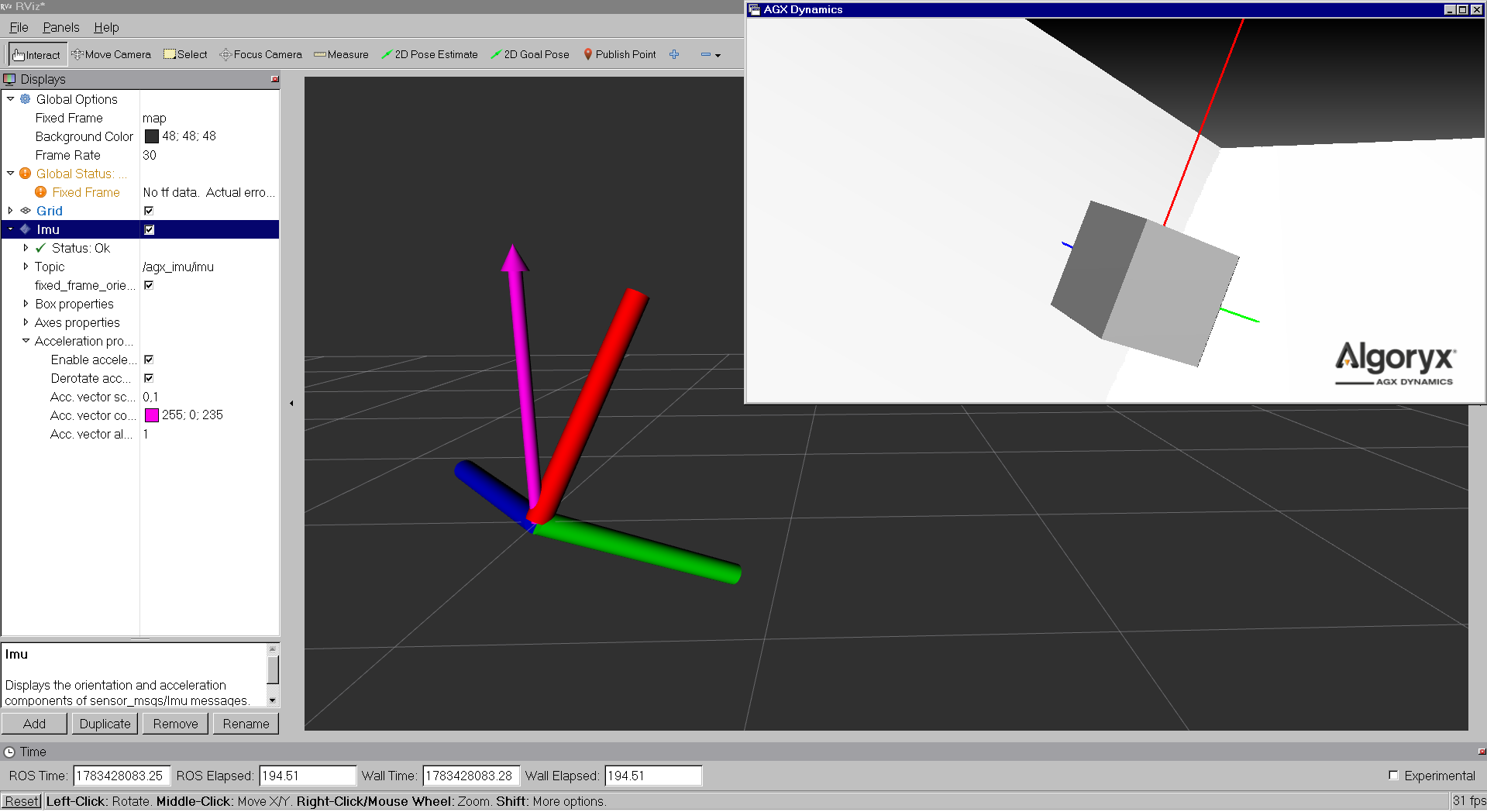Toggle Enable acceleration checkbox
This screenshot has height=812, width=1487.
149,360
